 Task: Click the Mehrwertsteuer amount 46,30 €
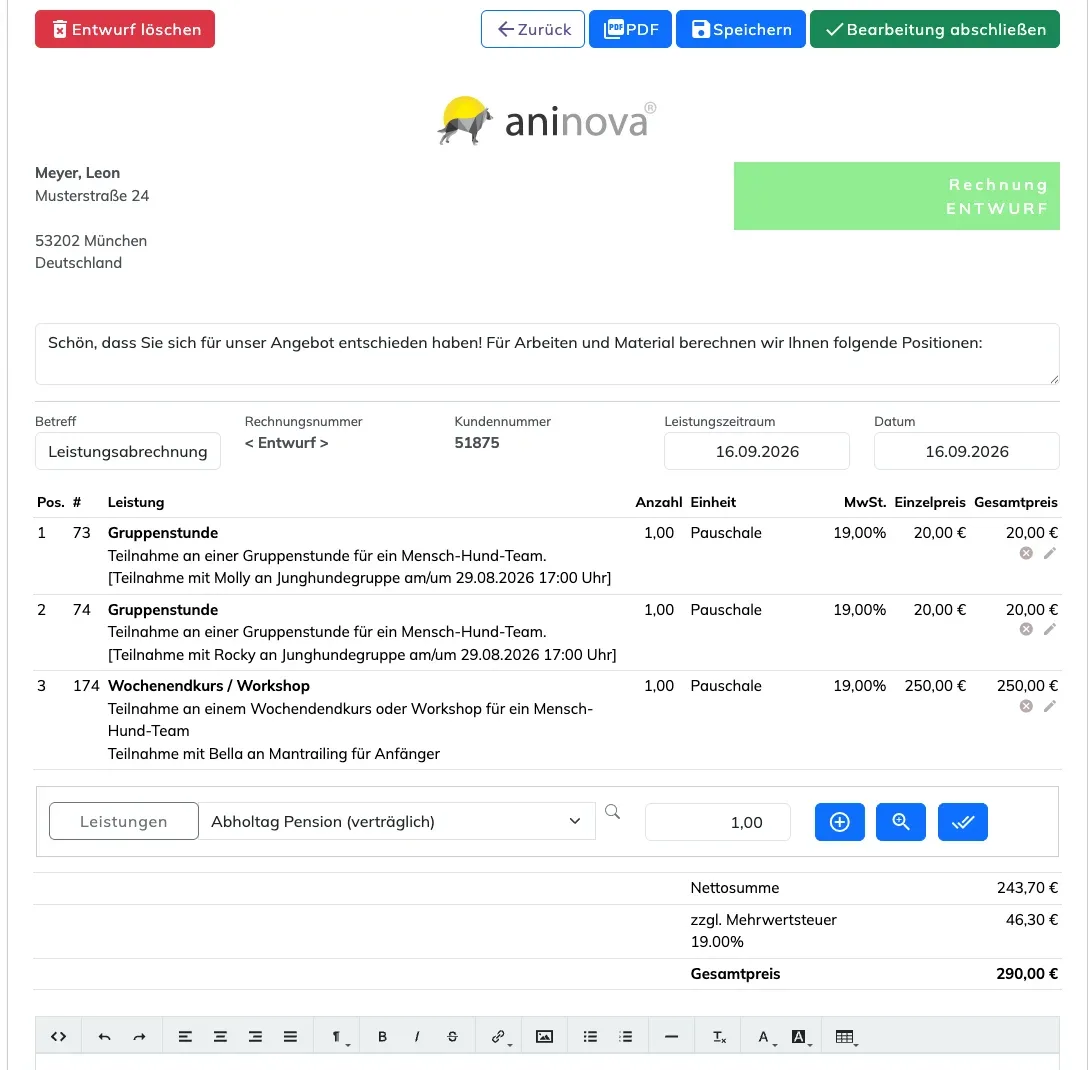tap(1032, 920)
